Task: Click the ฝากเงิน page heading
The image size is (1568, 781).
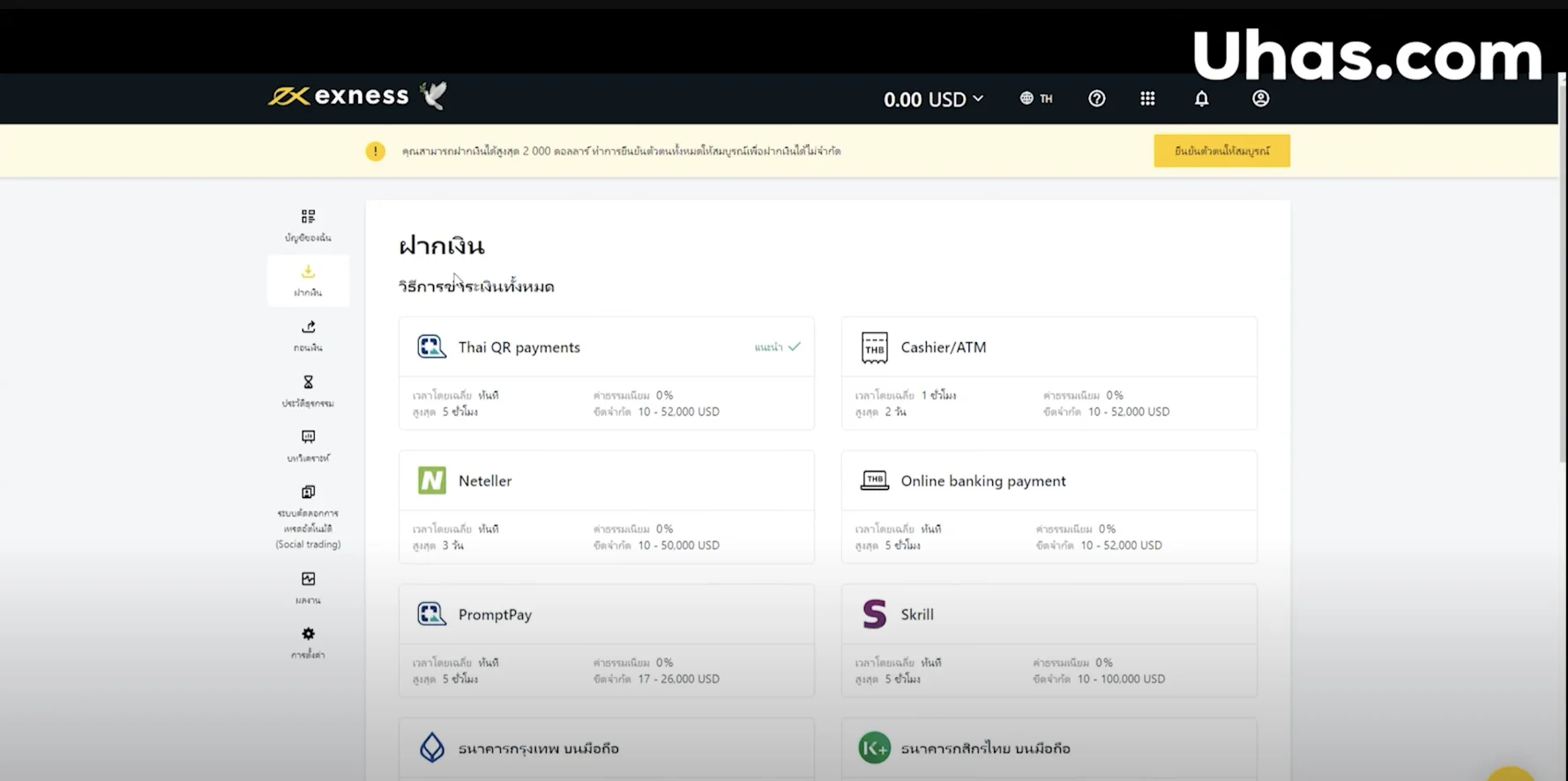Action: pyautogui.click(x=441, y=245)
